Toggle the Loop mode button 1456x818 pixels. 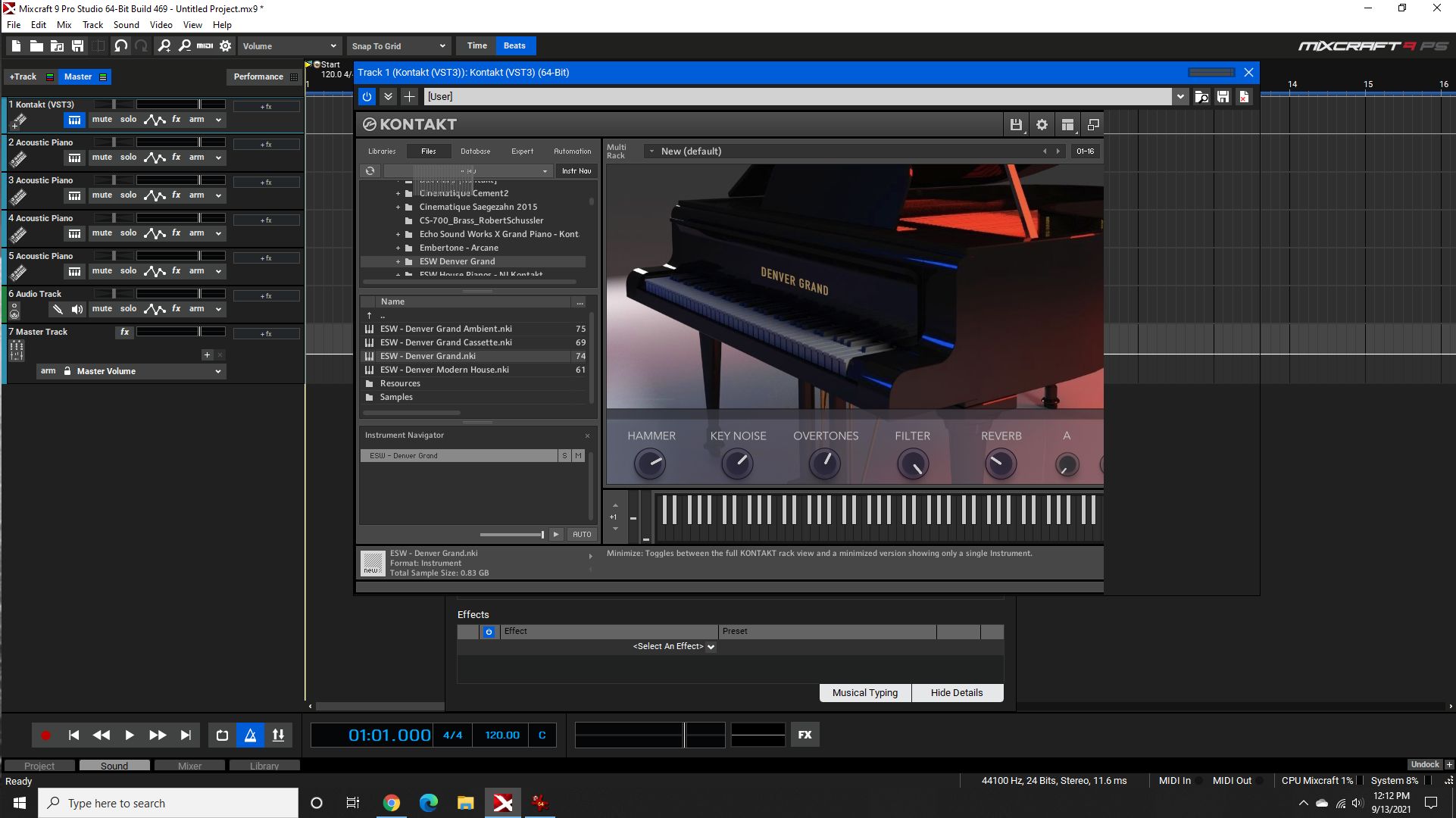pos(222,735)
